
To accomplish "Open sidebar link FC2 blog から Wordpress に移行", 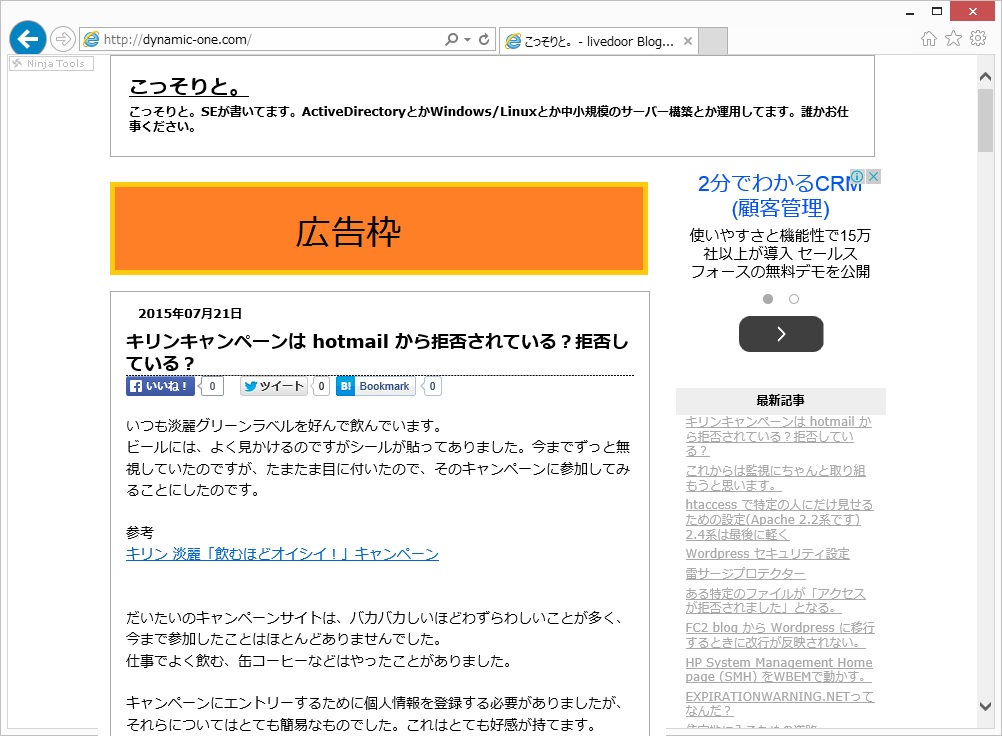I will coord(780,635).
